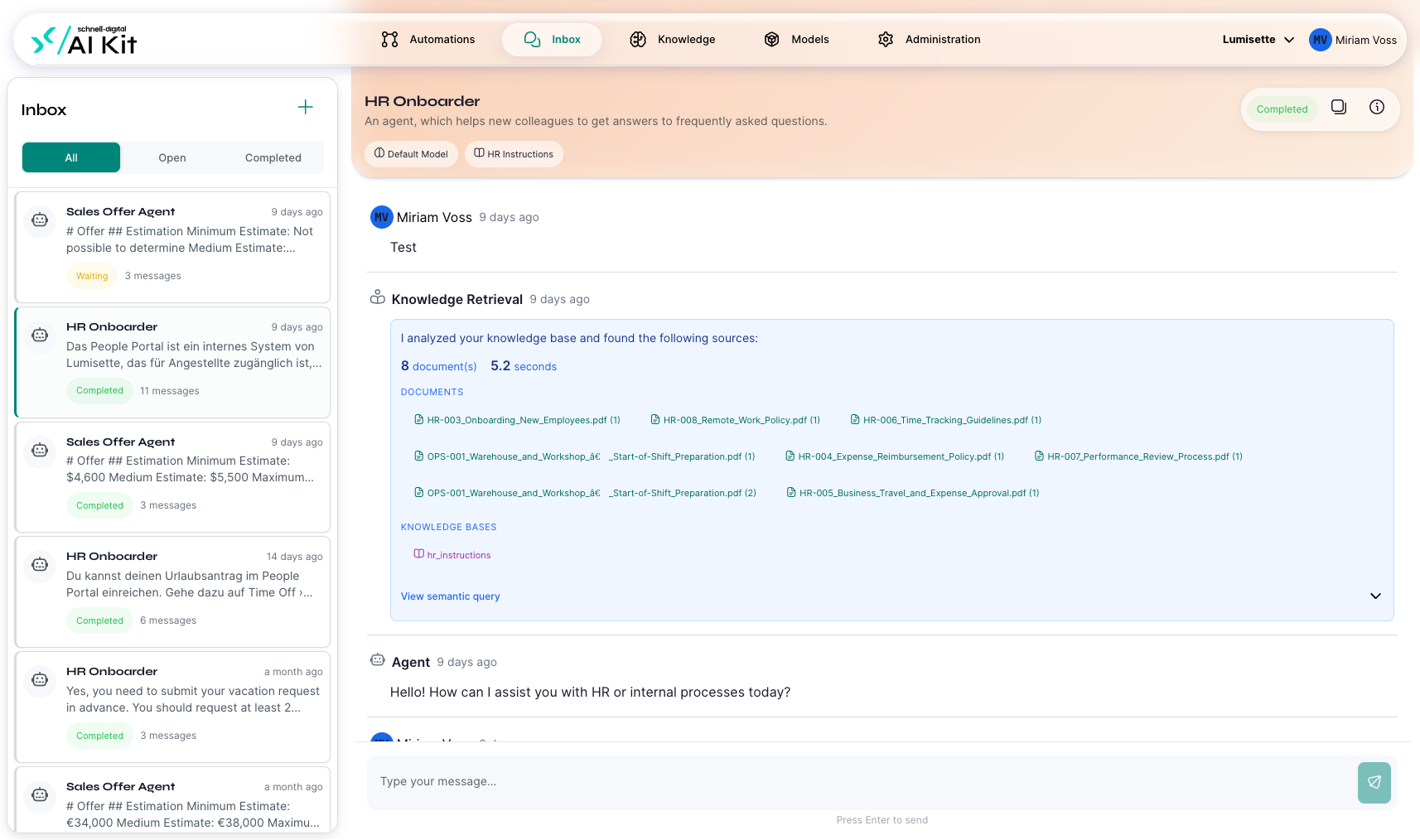Click the HR Instructions chip
Image resolution: width=1420 pixels, height=840 pixels.
click(x=514, y=154)
